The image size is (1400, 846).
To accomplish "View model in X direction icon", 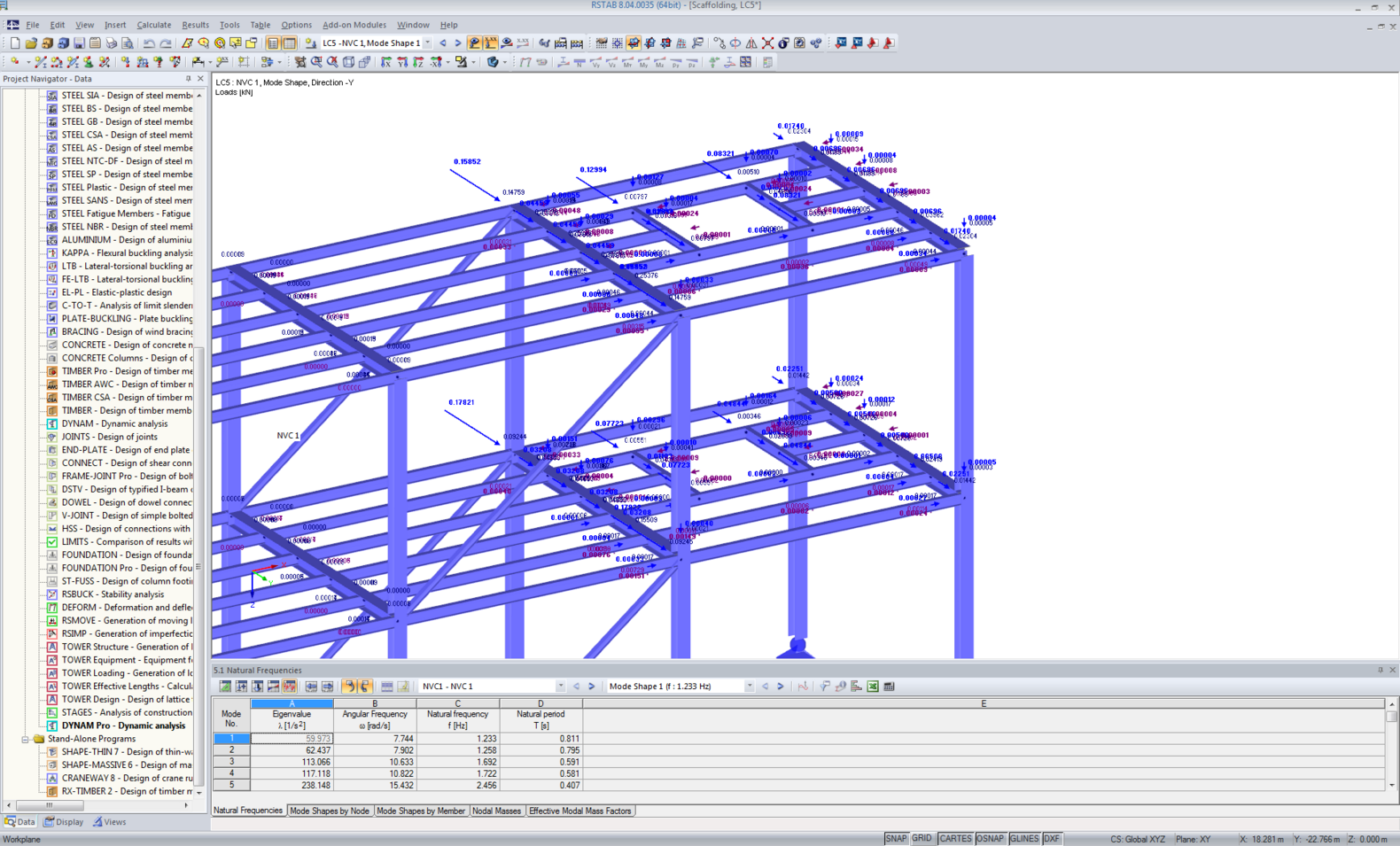I will 386,62.
